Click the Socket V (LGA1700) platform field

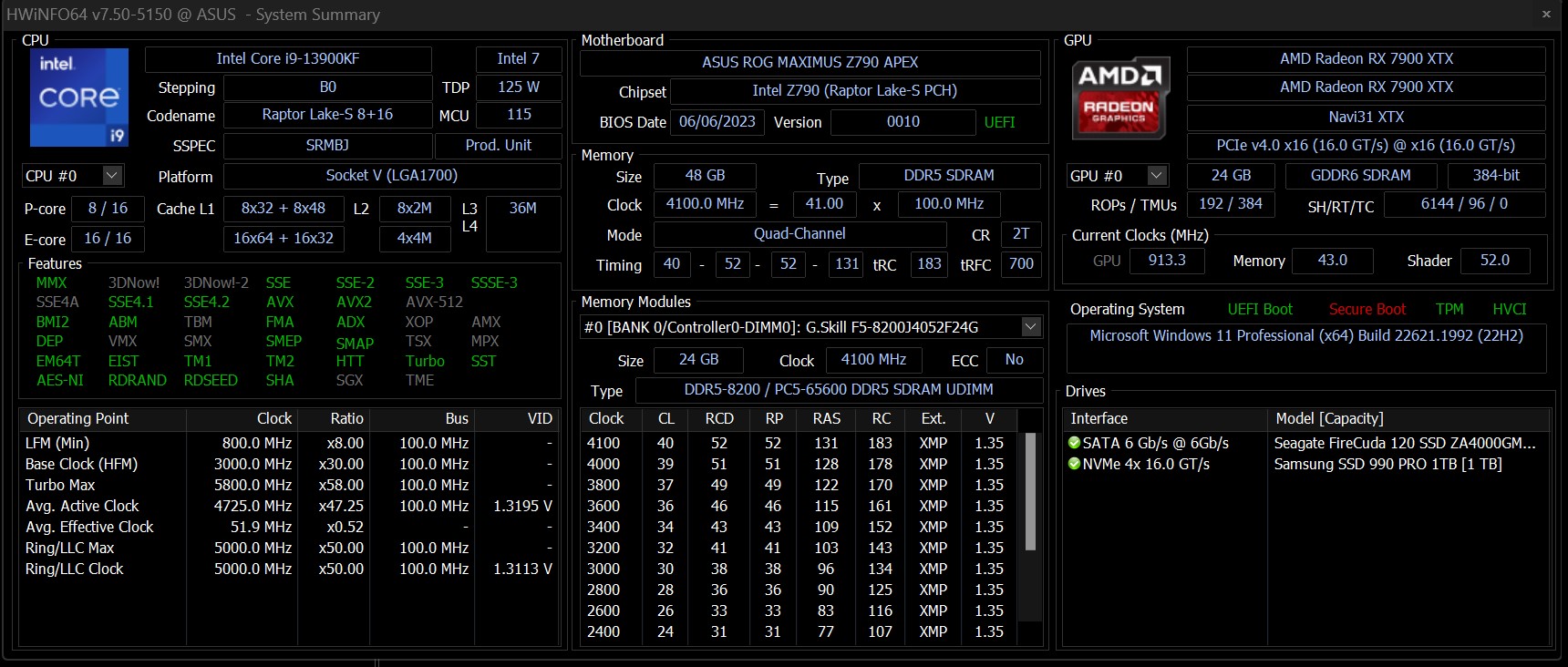(392, 176)
